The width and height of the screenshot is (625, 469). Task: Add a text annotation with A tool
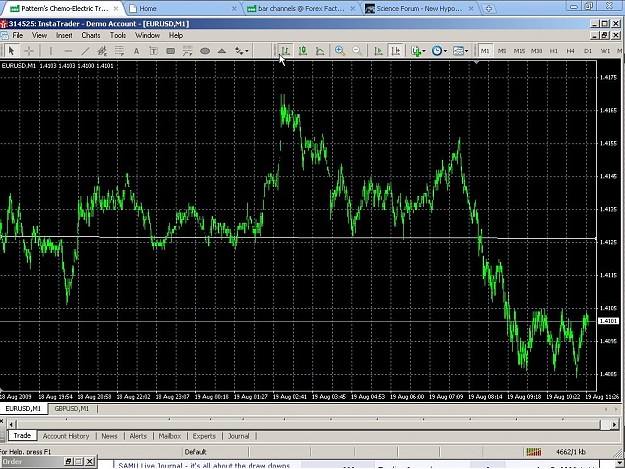136,51
